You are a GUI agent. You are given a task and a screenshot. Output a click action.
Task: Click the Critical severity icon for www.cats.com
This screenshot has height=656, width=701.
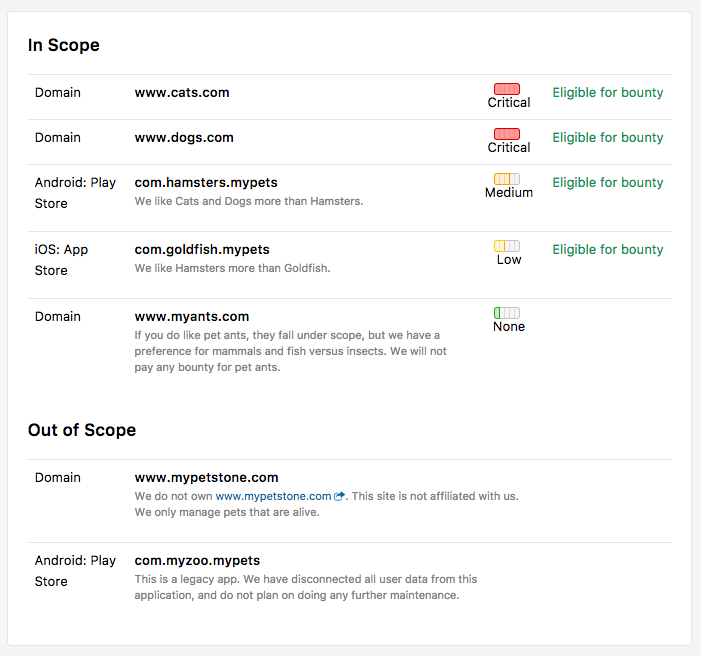(507, 90)
